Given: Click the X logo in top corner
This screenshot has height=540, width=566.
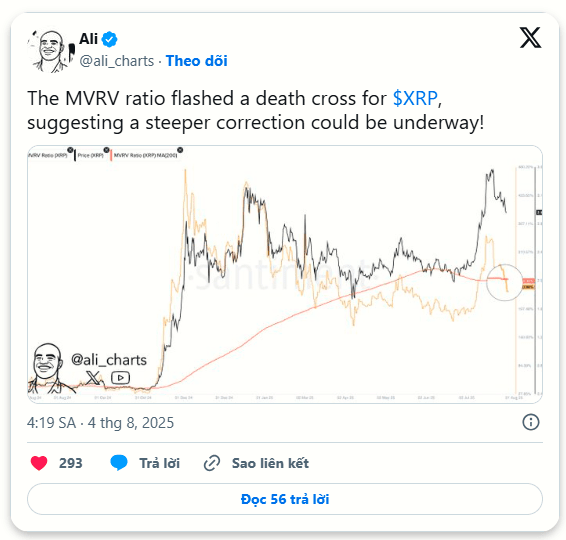Looking at the screenshot, I should (x=530, y=38).
